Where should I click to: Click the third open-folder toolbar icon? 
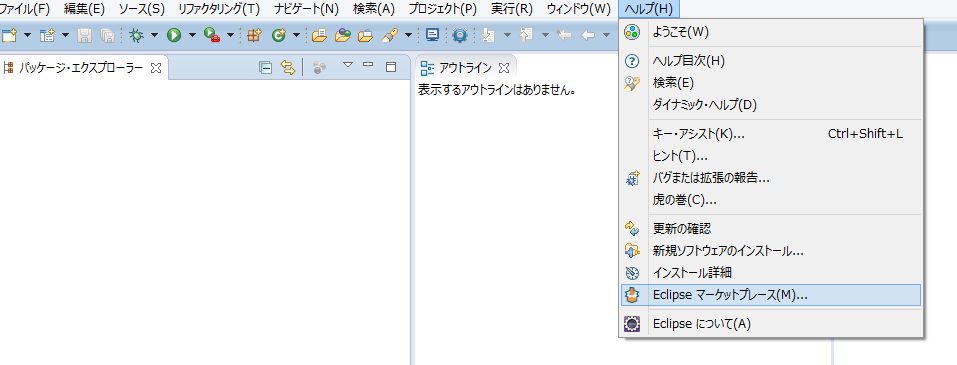pyautogui.click(x=365, y=35)
